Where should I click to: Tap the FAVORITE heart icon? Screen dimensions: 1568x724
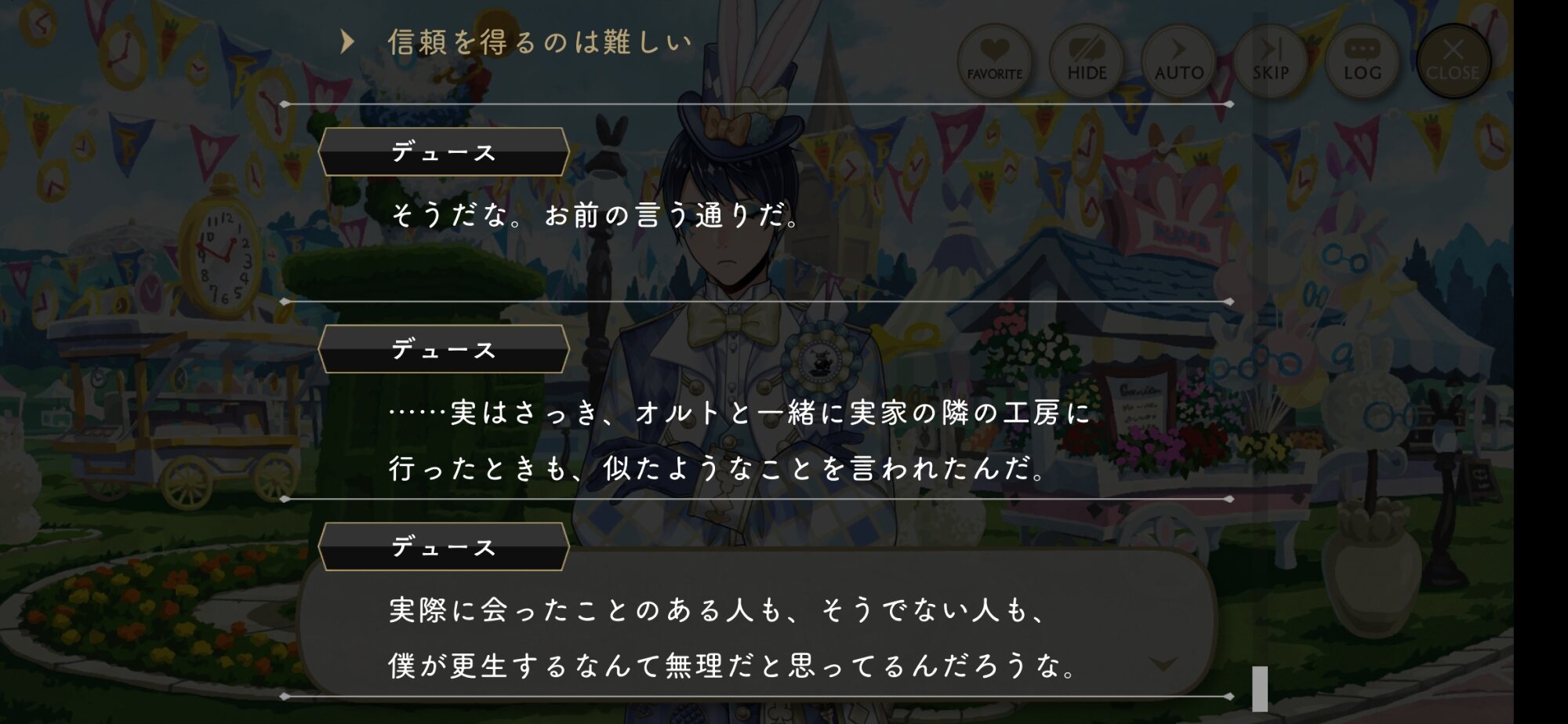(x=994, y=60)
